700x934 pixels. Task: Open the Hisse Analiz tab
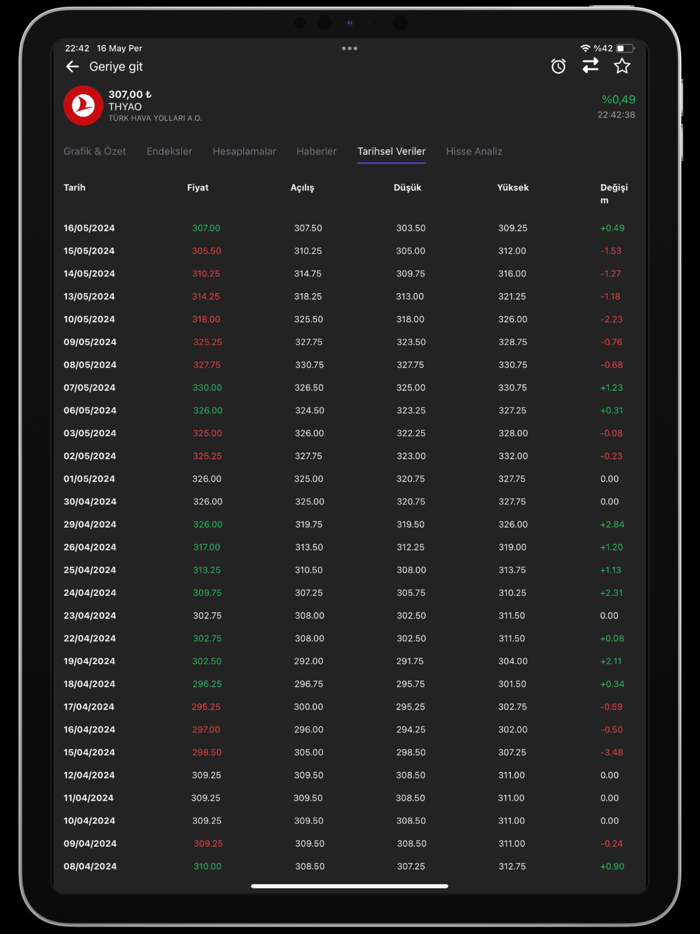point(474,151)
